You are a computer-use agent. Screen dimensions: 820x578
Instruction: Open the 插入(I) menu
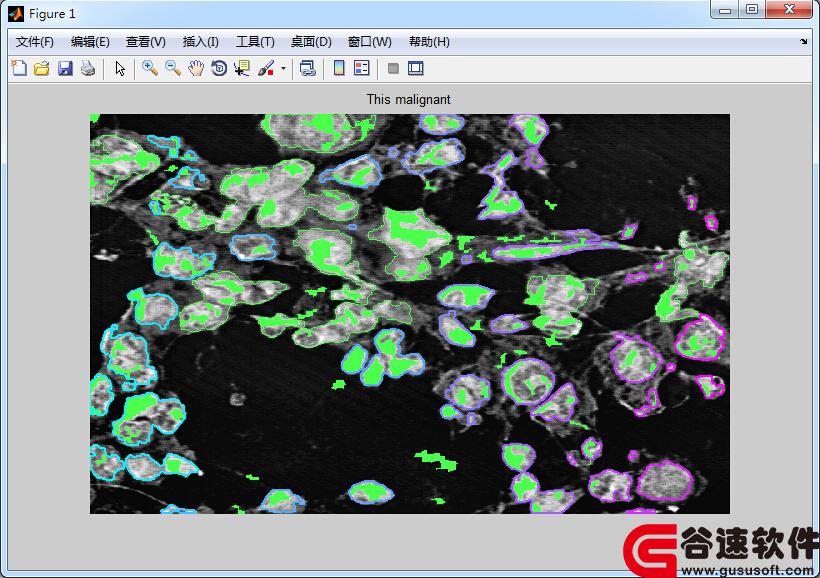(x=201, y=42)
